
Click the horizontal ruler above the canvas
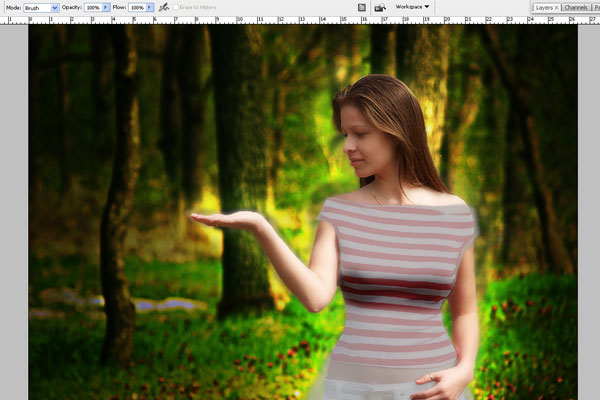[300, 20]
